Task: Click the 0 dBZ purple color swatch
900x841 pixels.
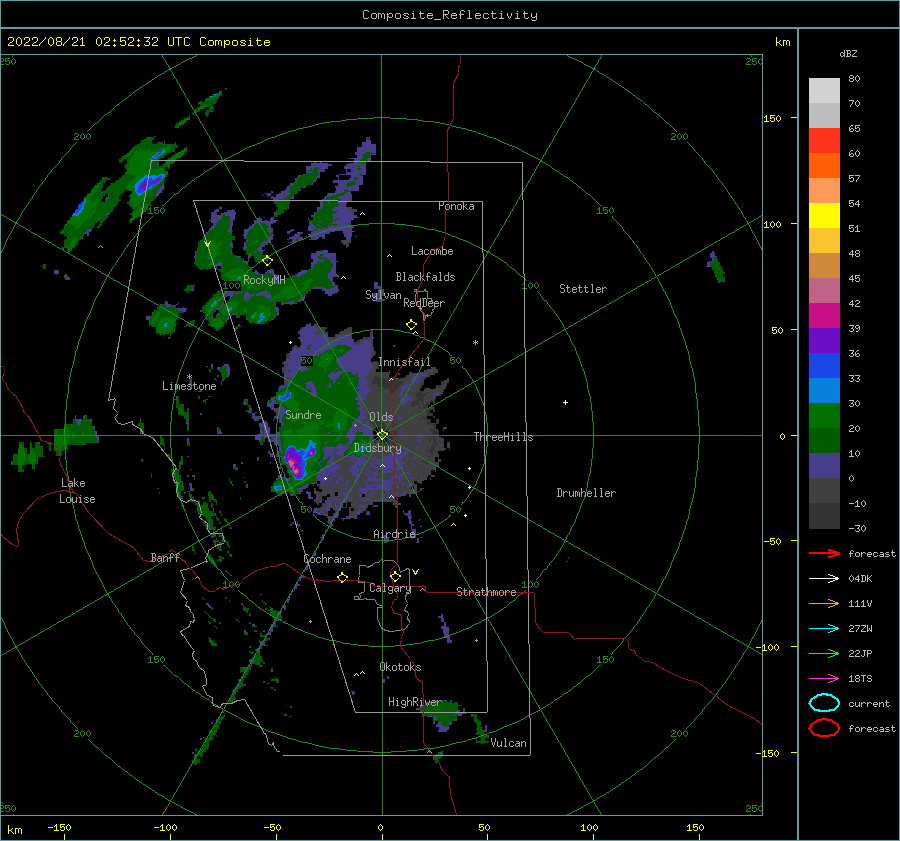Action: [x=824, y=466]
